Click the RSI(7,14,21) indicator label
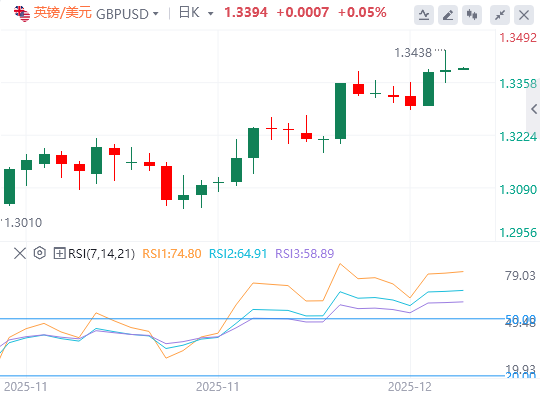This screenshot has height=398, width=540. pyautogui.click(x=101, y=254)
